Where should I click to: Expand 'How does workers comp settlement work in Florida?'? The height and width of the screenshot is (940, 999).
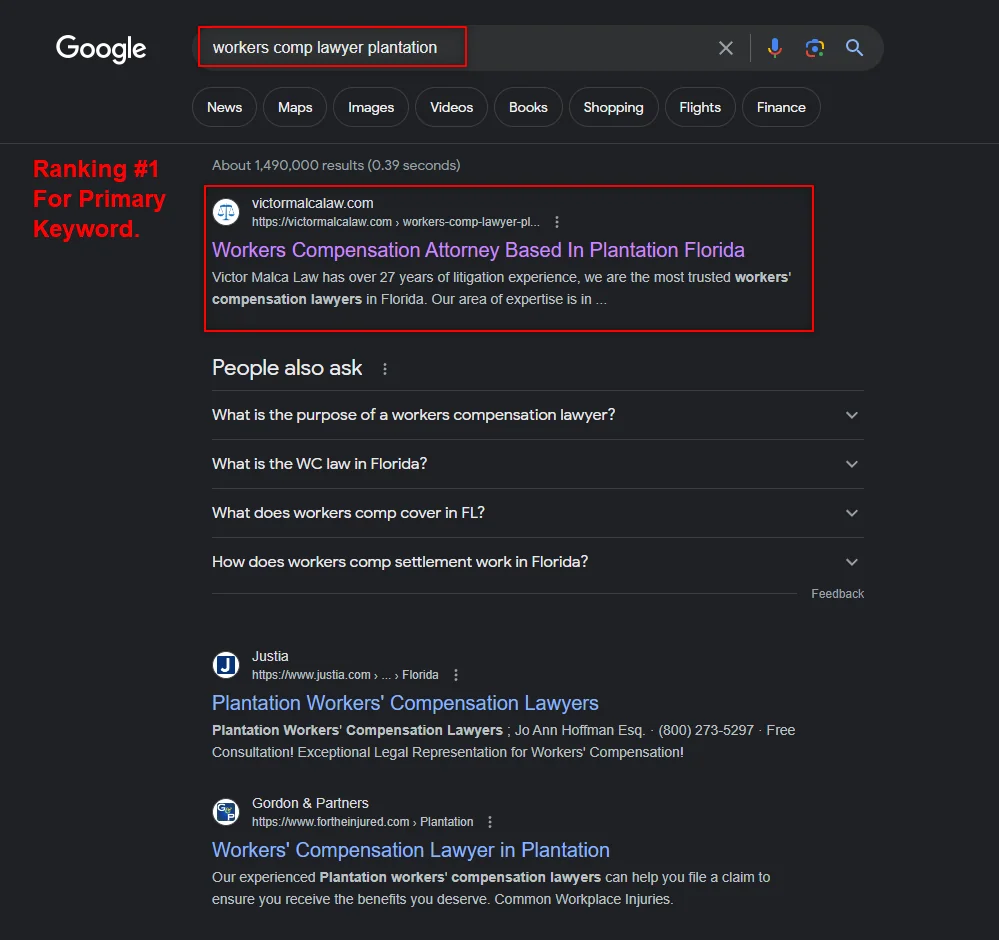(x=538, y=562)
